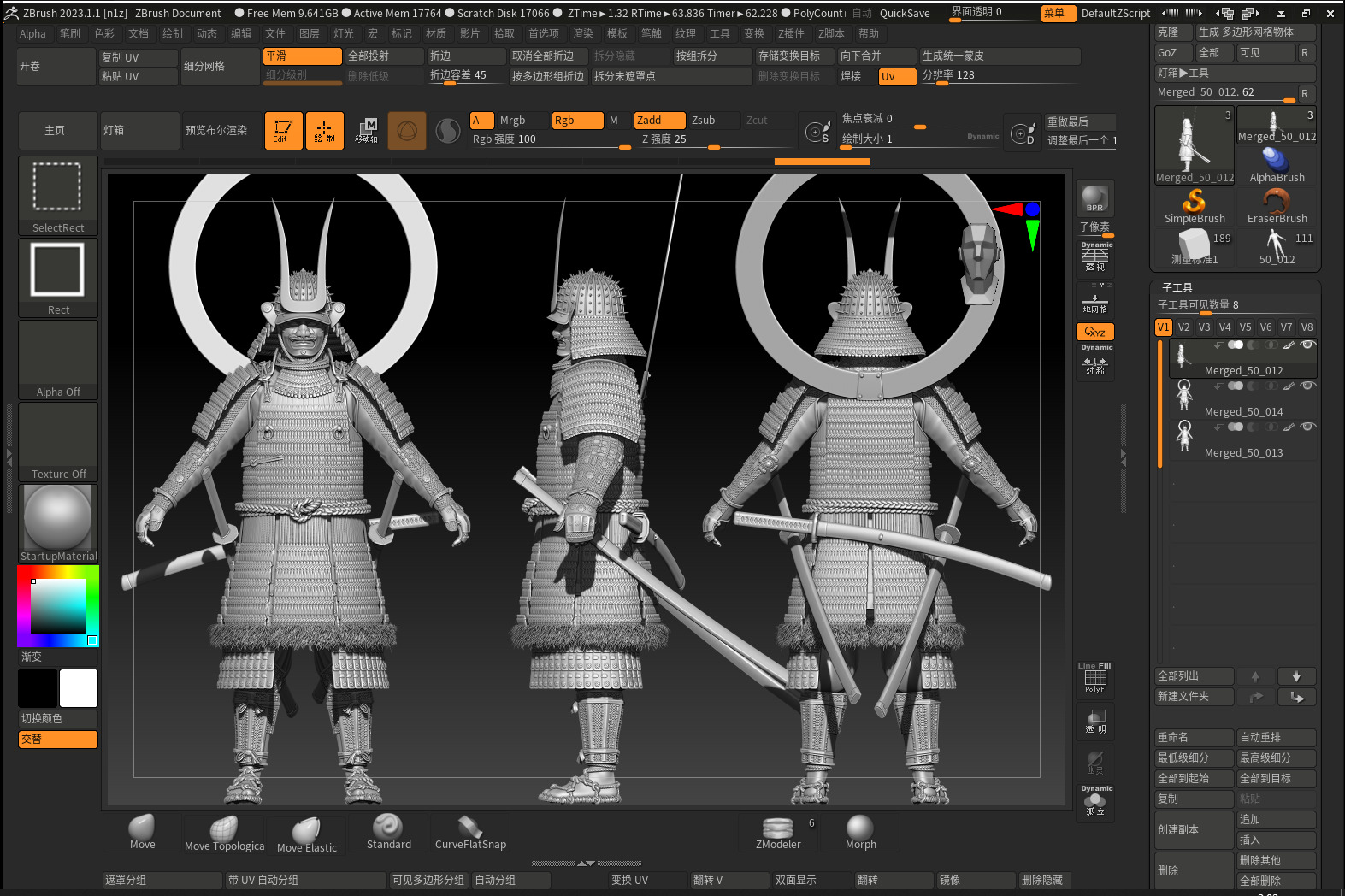1345x896 pixels.
Task: Enable the Mrgb button
Action: [522, 121]
